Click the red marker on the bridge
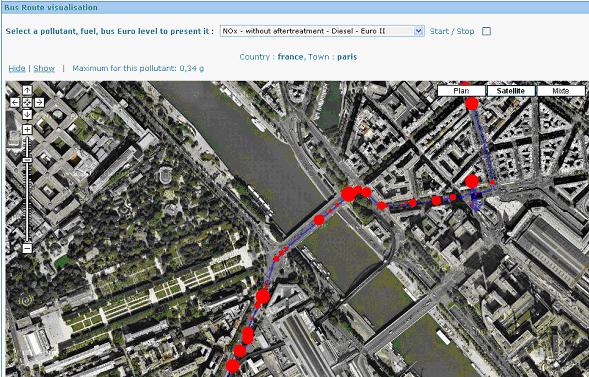This screenshot has width=589, height=377. (x=319, y=220)
